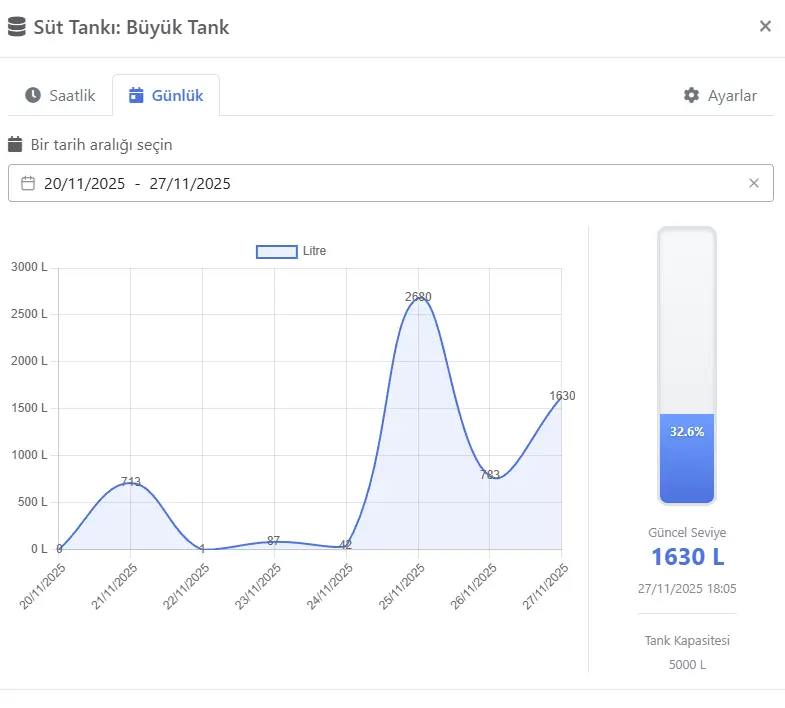Click the tank level 32.6% fill bar
Screen dimensions: 785x708
point(687,458)
